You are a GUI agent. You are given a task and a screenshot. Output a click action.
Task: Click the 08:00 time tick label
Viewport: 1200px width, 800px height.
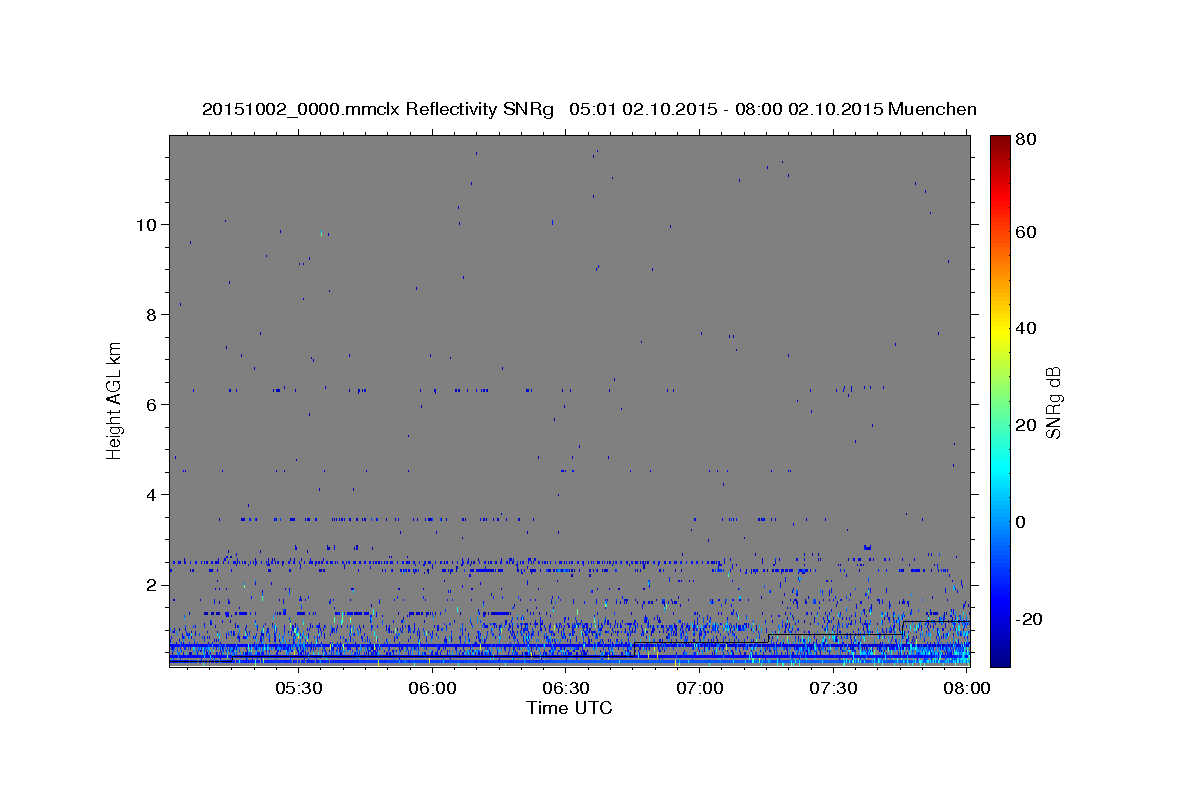click(x=966, y=689)
